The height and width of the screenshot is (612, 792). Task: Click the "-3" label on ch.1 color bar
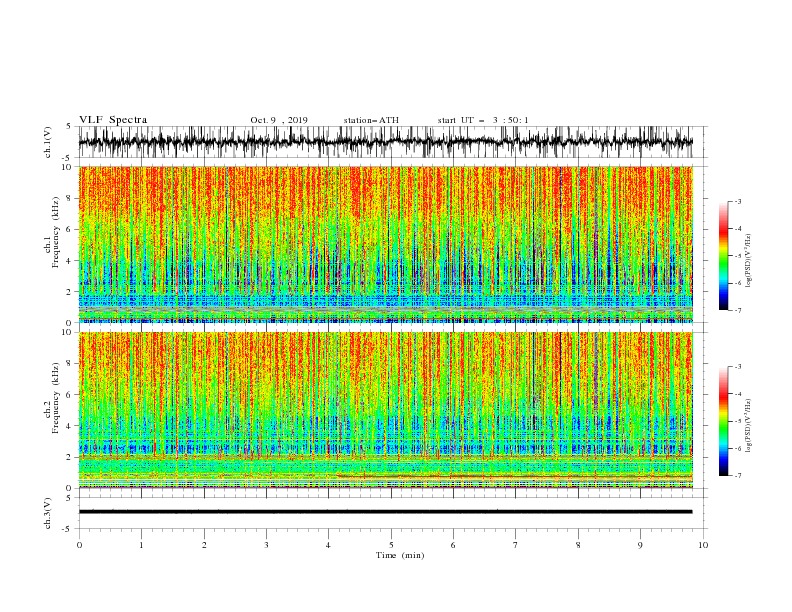click(738, 201)
